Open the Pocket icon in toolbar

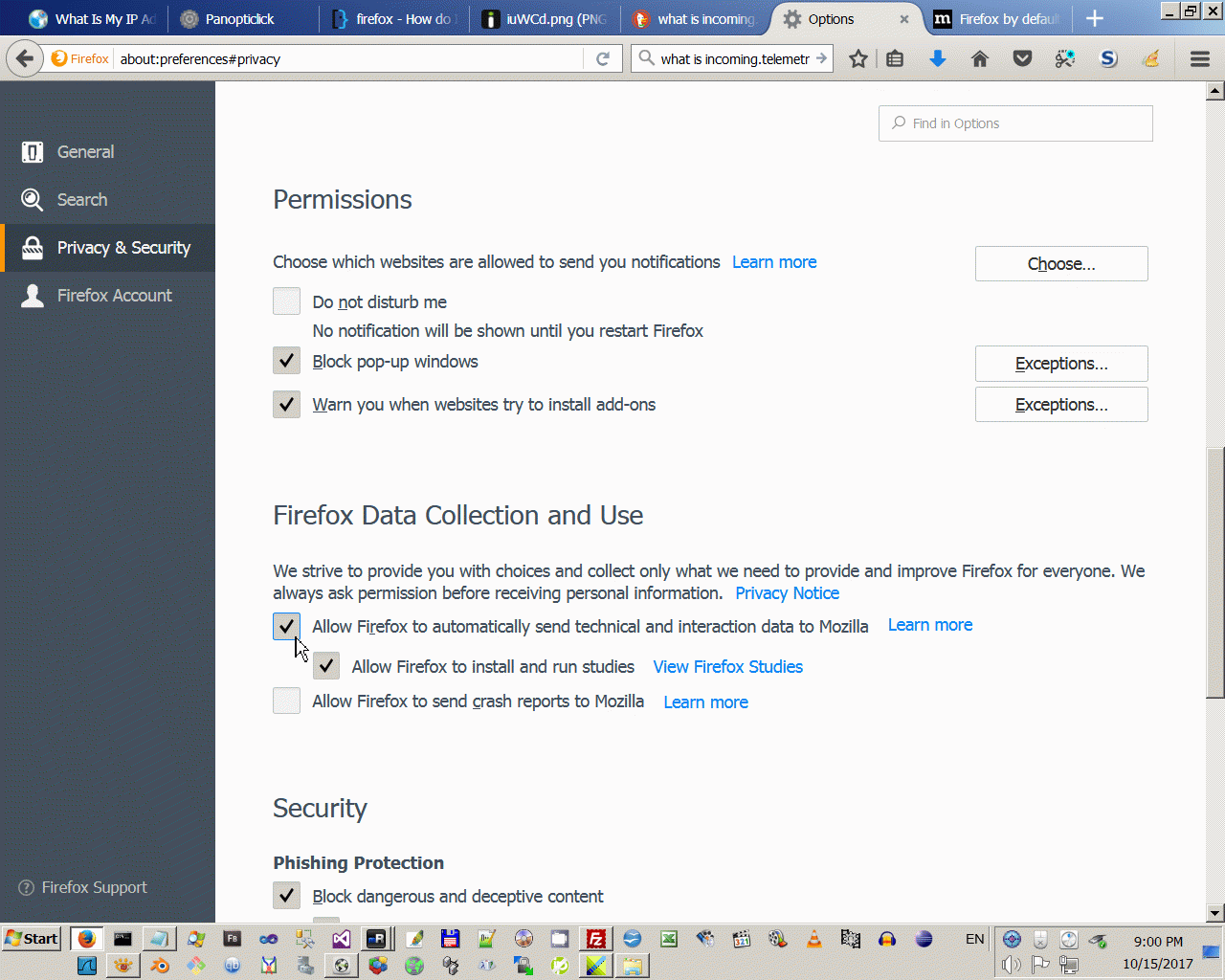pyautogui.click(x=1022, y=59)
